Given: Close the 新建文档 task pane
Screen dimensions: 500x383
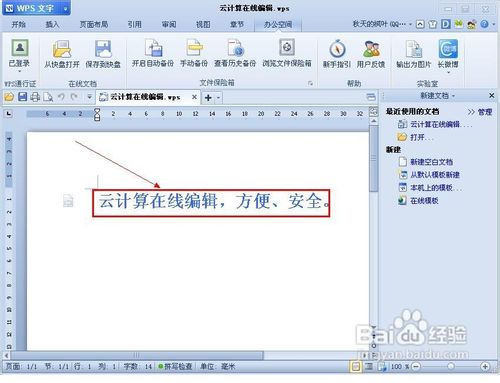Looking at the screenshot, I should coord(491,96).
